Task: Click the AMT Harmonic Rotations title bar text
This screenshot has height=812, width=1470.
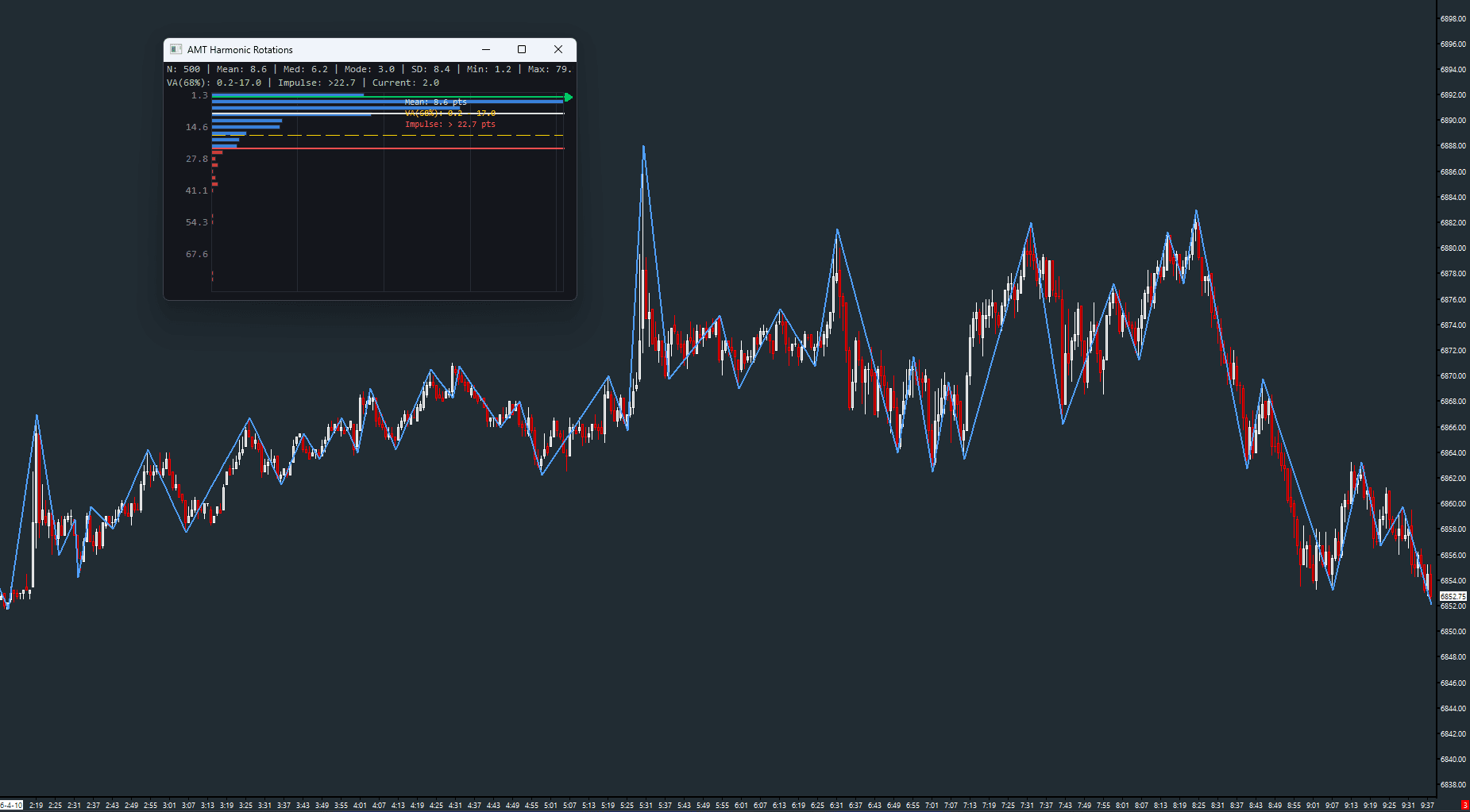Action: tap(240, 49)
